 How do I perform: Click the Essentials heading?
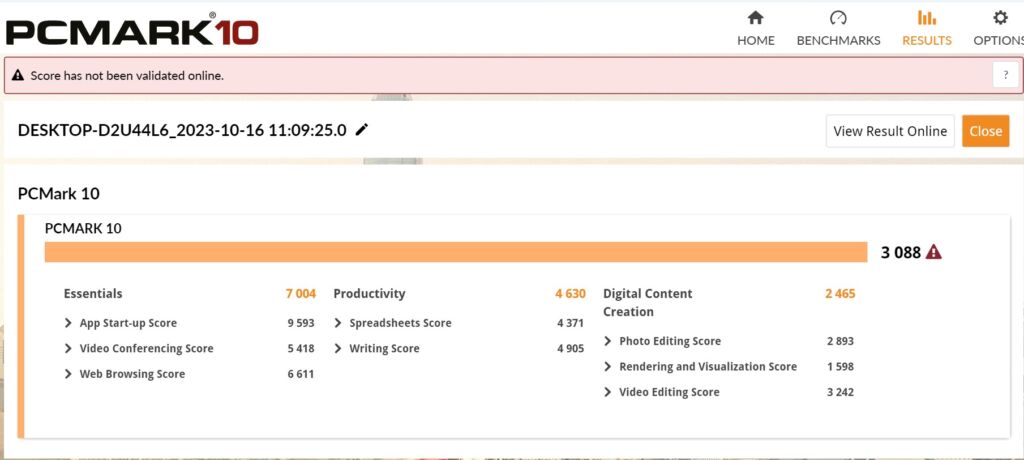(93, 293)
